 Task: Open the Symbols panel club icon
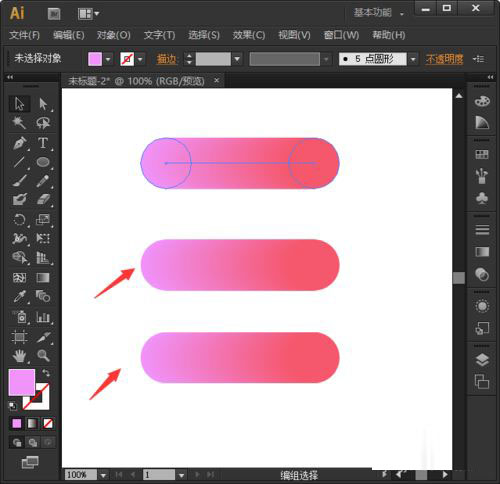482,198
